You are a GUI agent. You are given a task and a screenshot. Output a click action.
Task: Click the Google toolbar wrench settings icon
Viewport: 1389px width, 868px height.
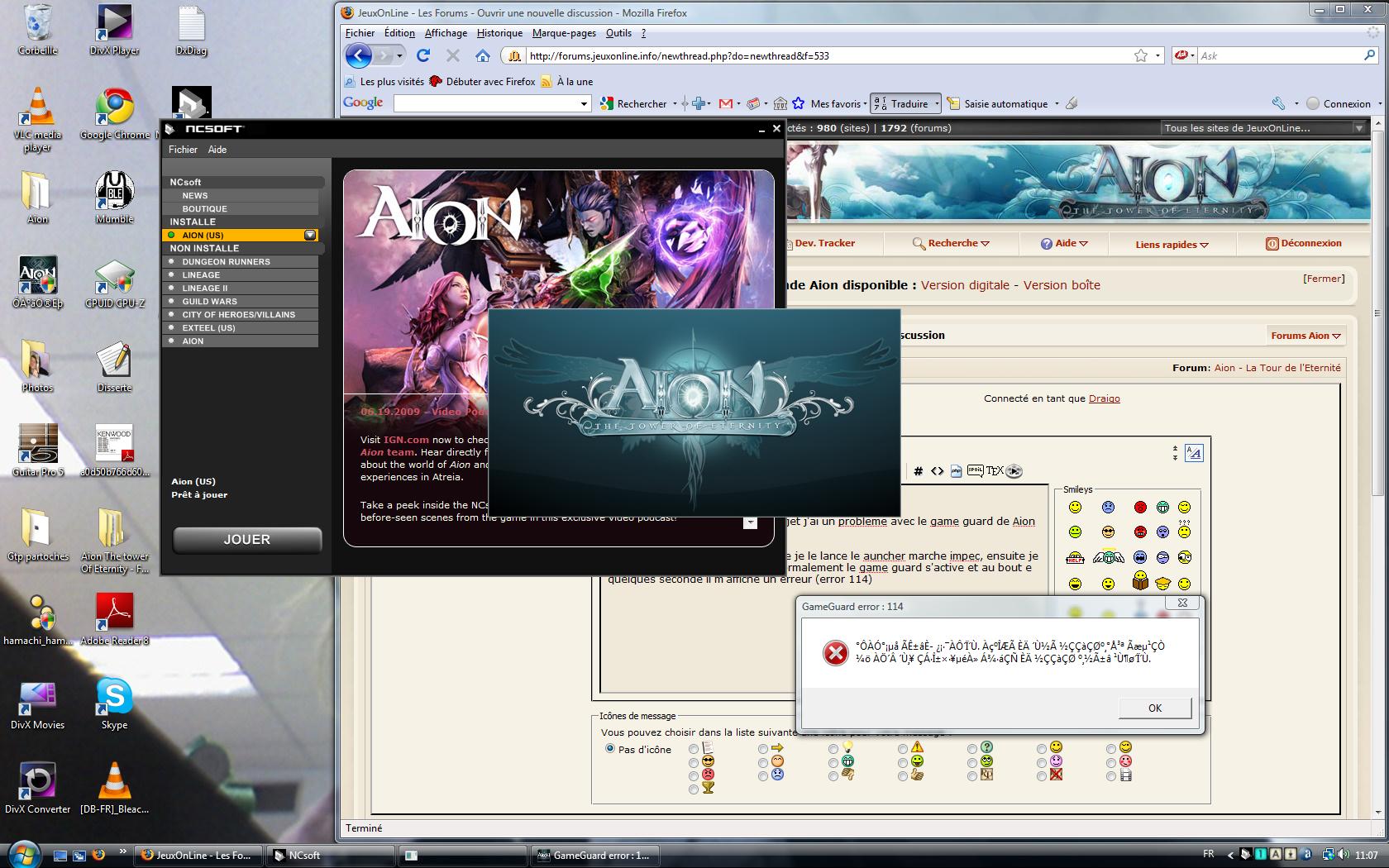click(1278, 103)
